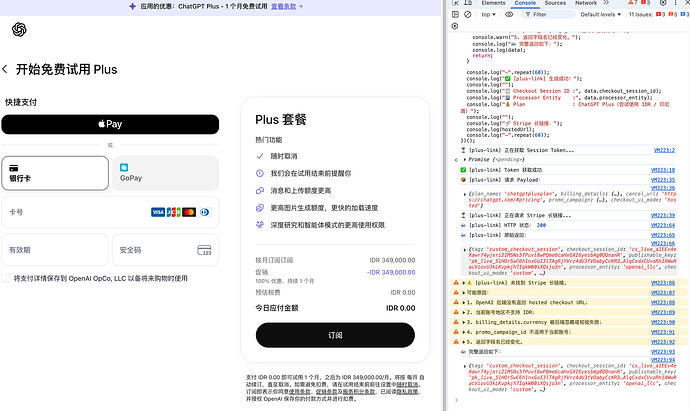
Task: Click the OpenAI logo
Action: pos(19,29)
